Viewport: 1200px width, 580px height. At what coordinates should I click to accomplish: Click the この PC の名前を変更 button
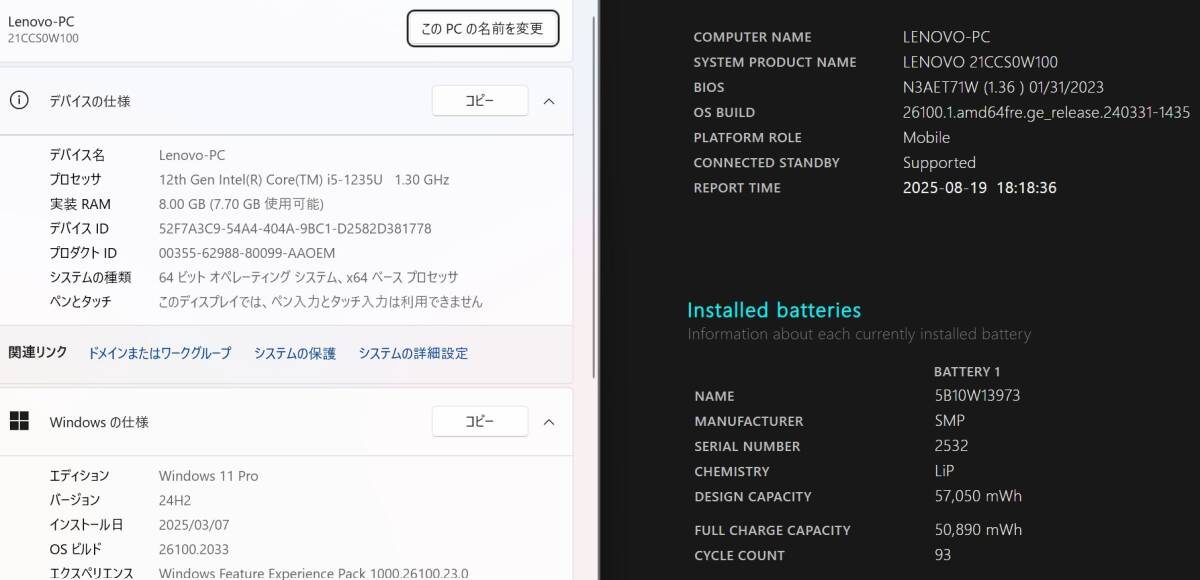tap(482, 28)
